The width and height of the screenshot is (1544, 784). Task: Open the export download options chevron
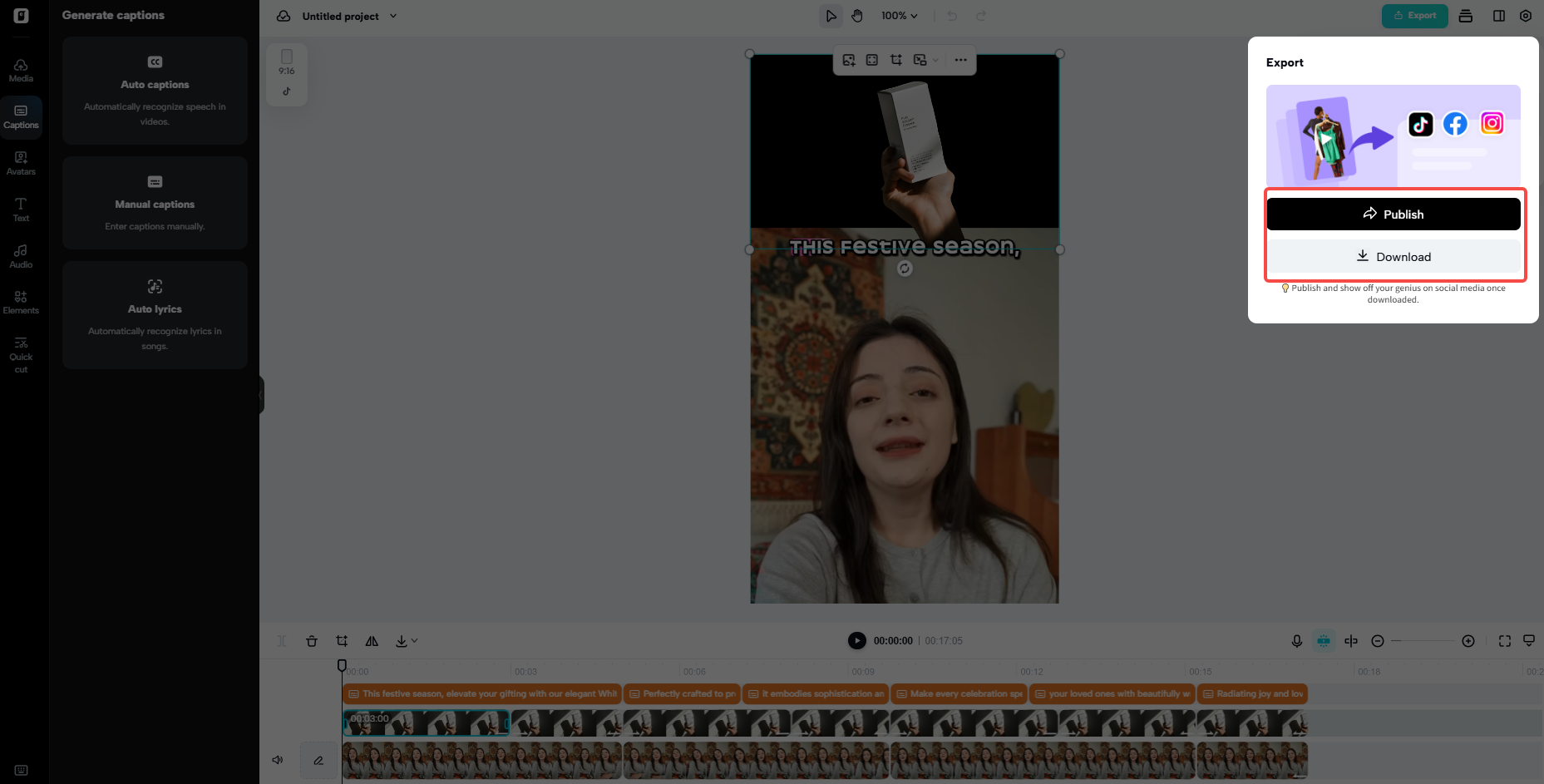pyautogui.click(x=413, y=641)
